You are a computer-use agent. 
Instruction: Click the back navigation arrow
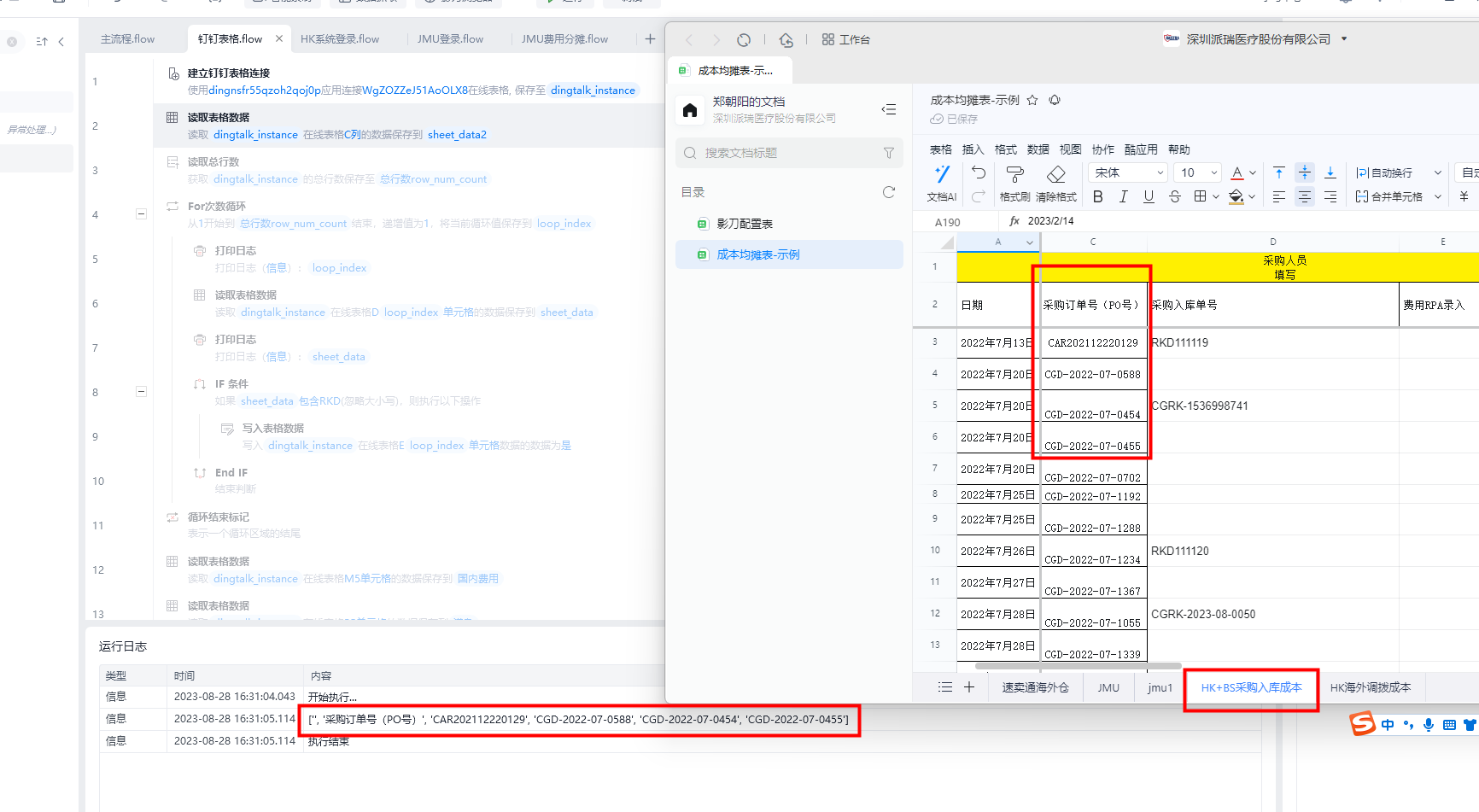pyautogui.click(x=689, y=39)
